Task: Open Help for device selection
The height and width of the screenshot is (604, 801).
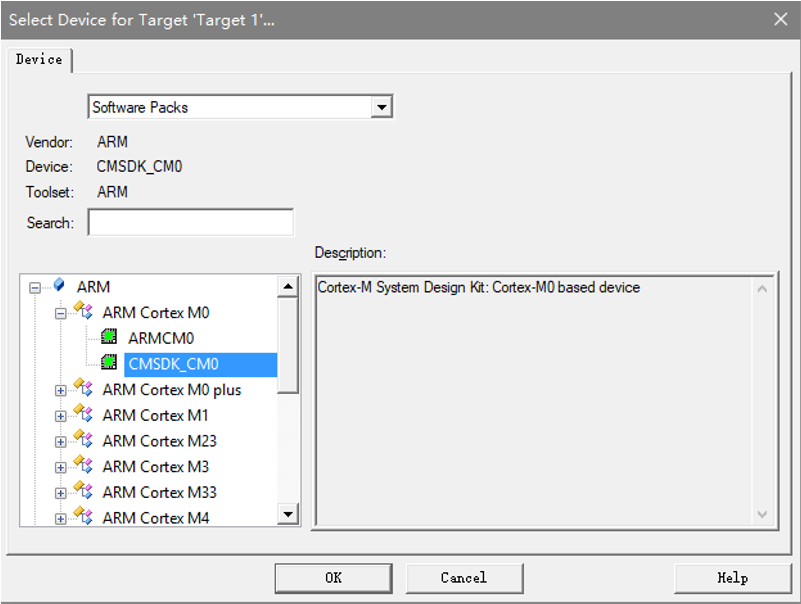Action: pos(732,578)
